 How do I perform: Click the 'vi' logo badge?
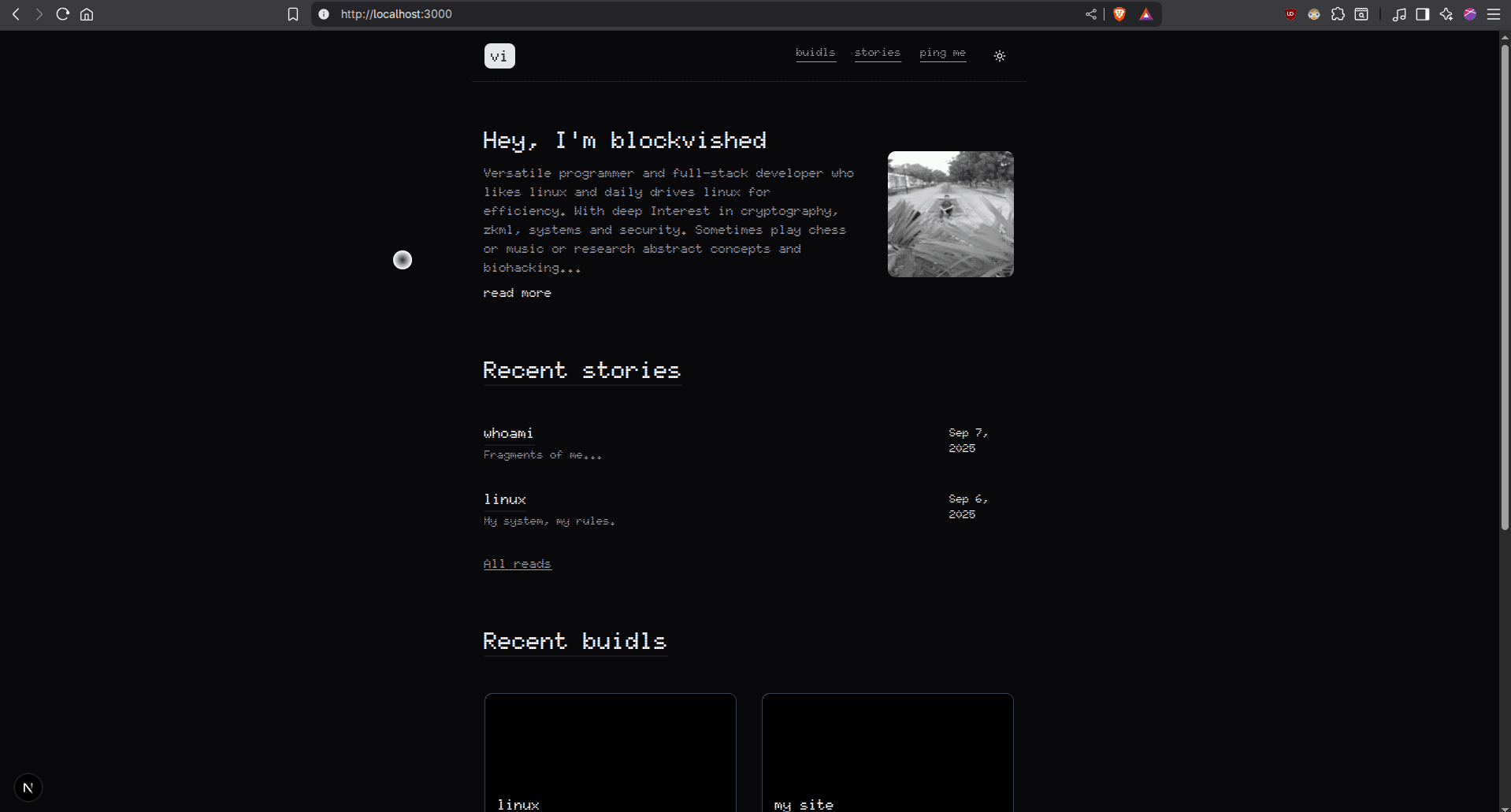[499, 56]
